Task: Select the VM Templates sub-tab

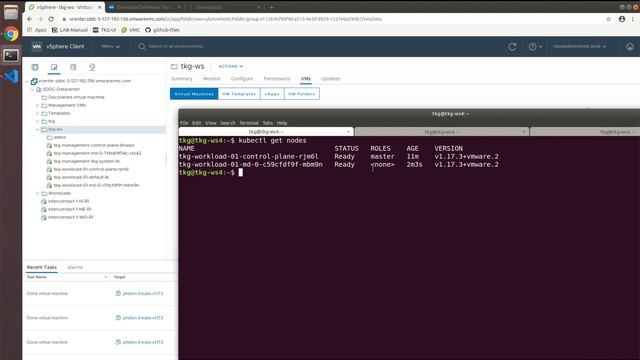Action: 239,94
